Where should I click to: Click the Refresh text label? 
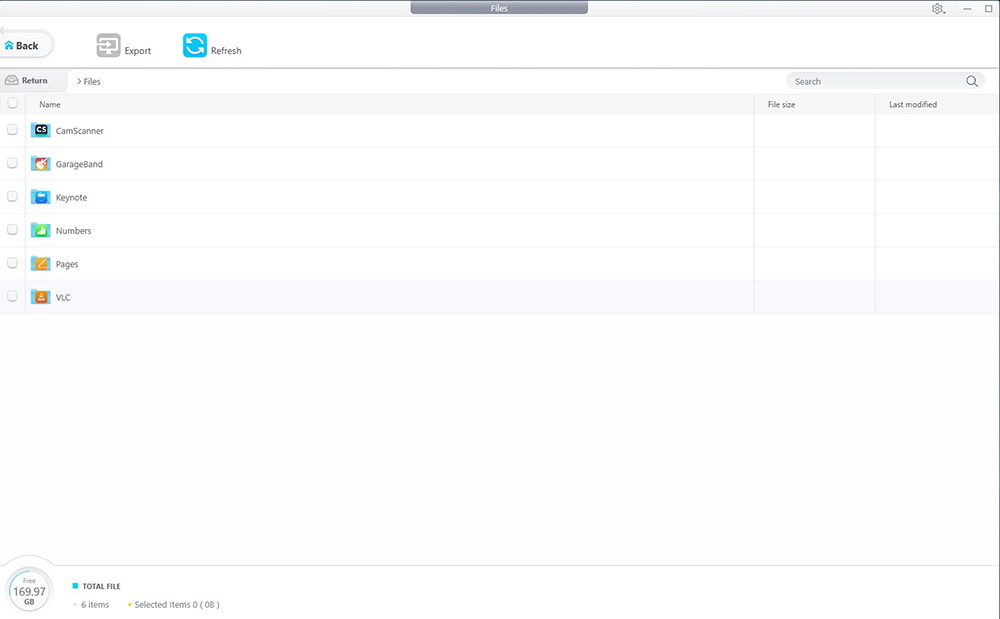coord(226,51)
